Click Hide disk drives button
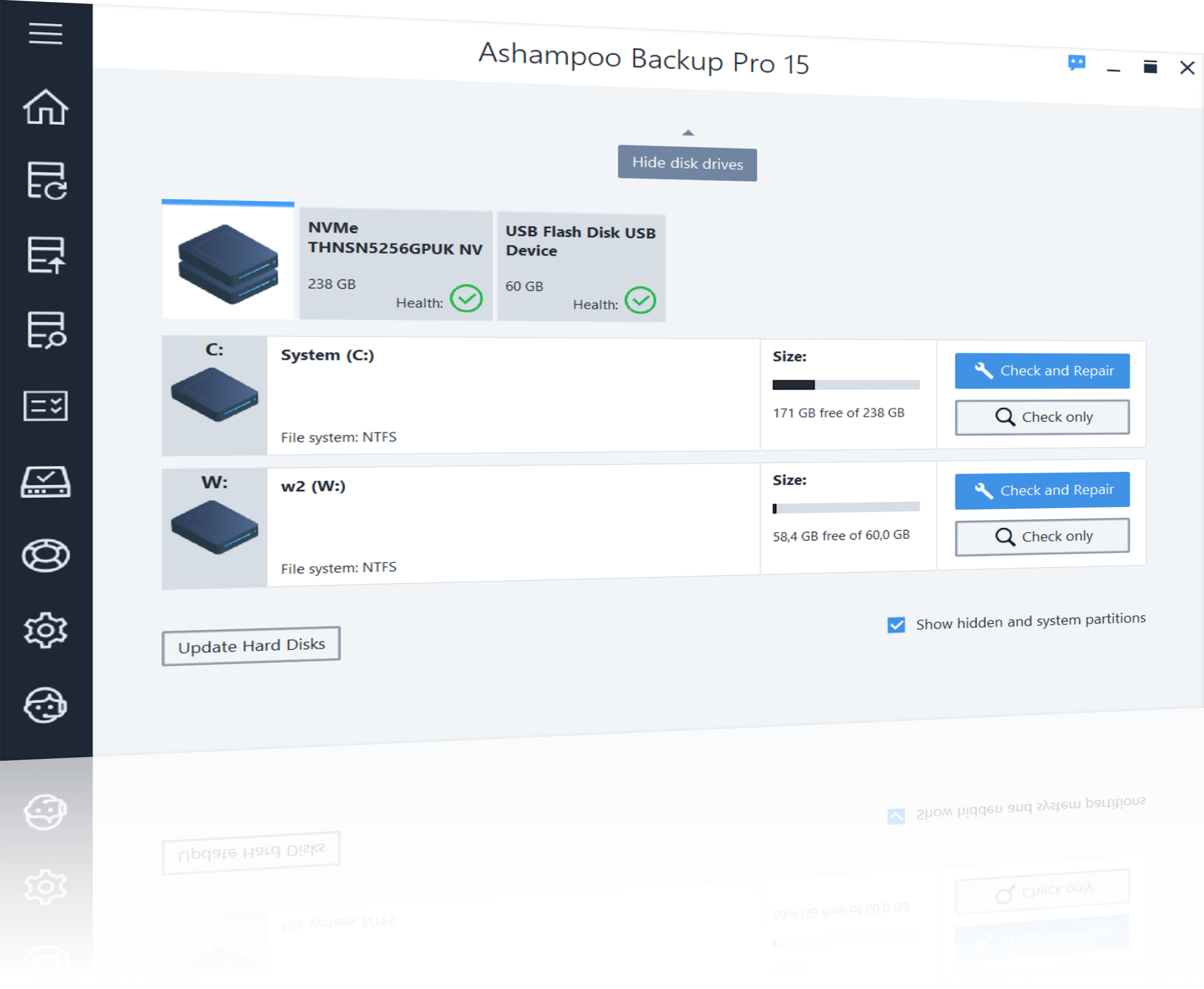 coord(687,164)
